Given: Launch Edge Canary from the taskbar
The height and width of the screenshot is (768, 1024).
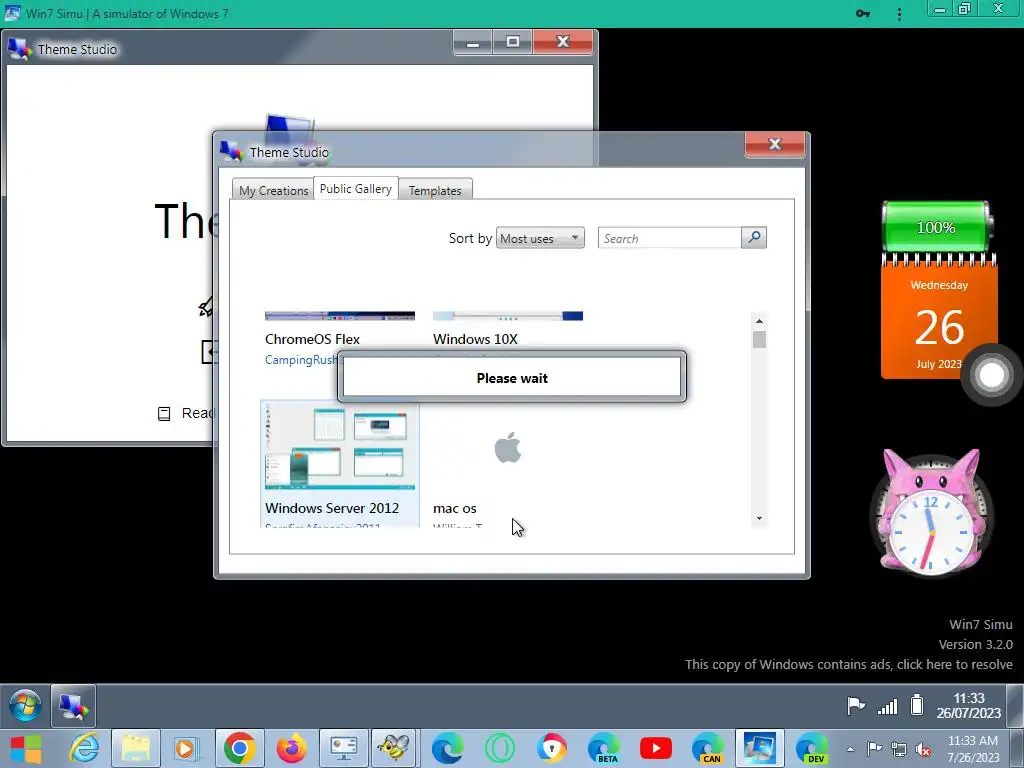Looking at the screenshot, I should point(708,748).
